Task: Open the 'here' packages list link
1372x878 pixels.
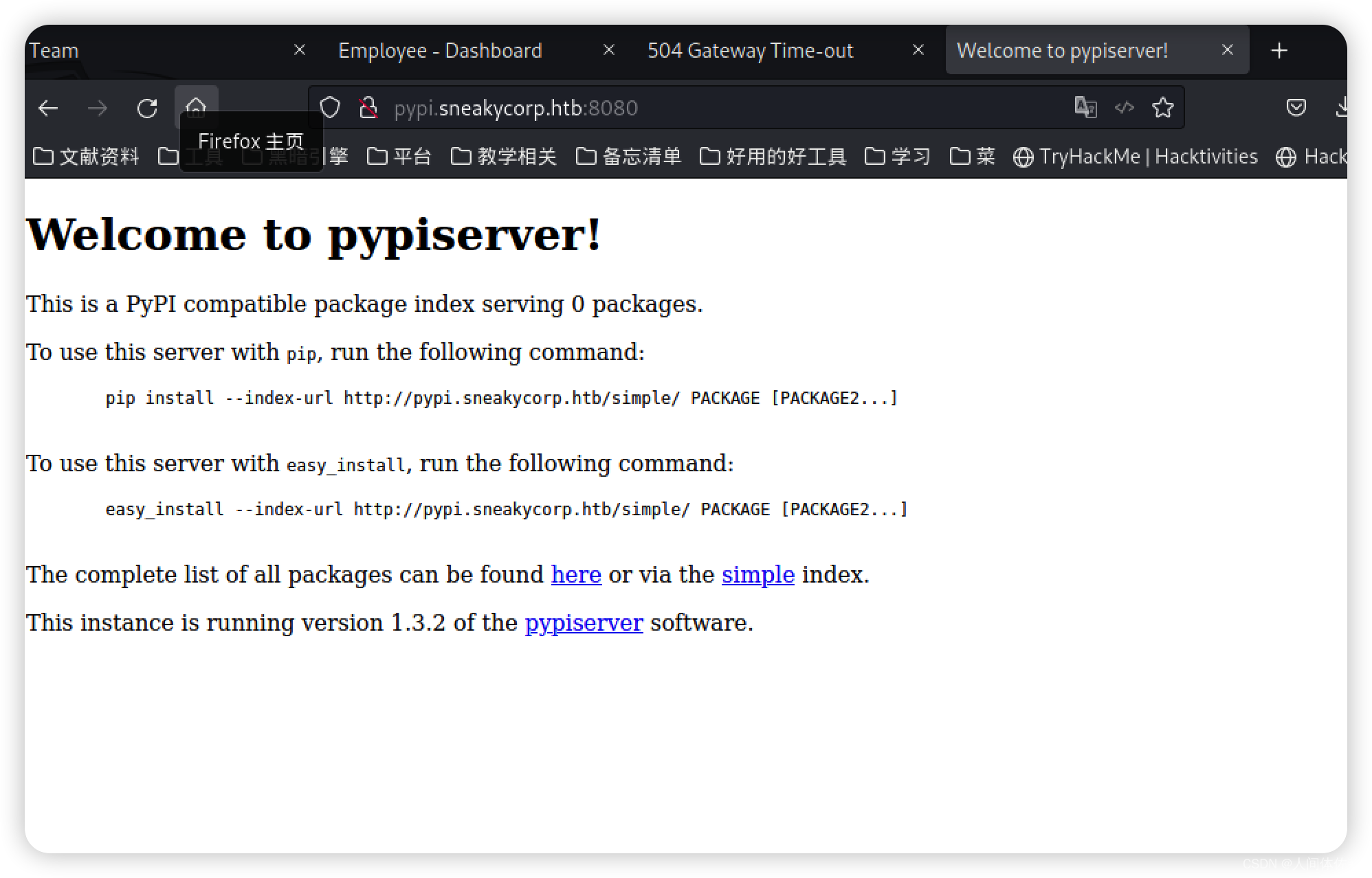Action: (x=576, y=574)
